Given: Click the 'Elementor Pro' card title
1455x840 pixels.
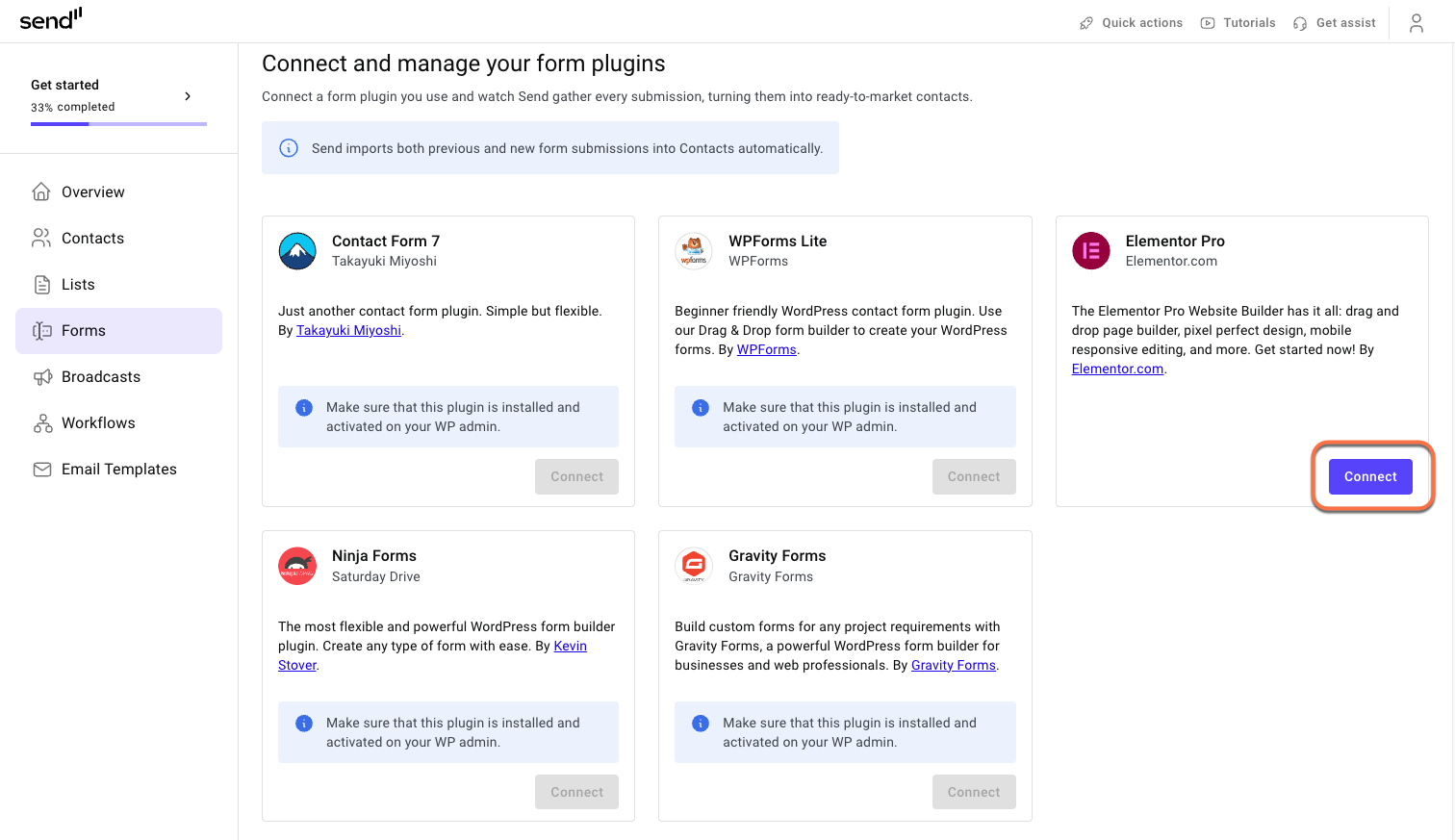Looking at the screenshot, I should (x=1175, y=241).
